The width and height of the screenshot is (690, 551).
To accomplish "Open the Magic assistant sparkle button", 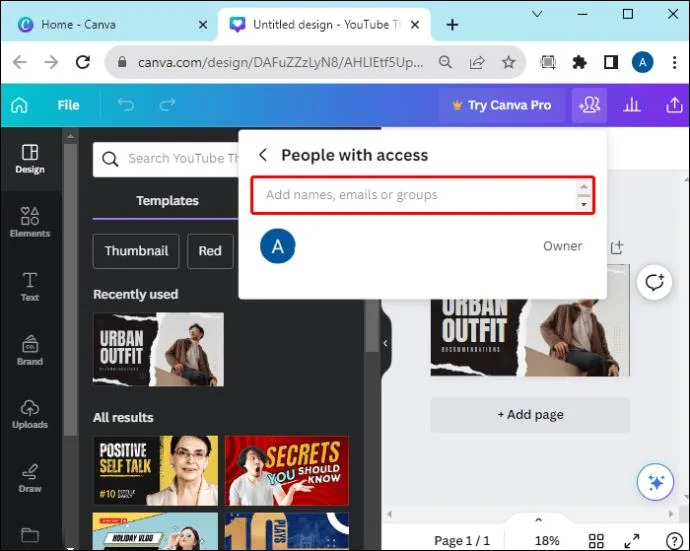I will click(655, 482).
